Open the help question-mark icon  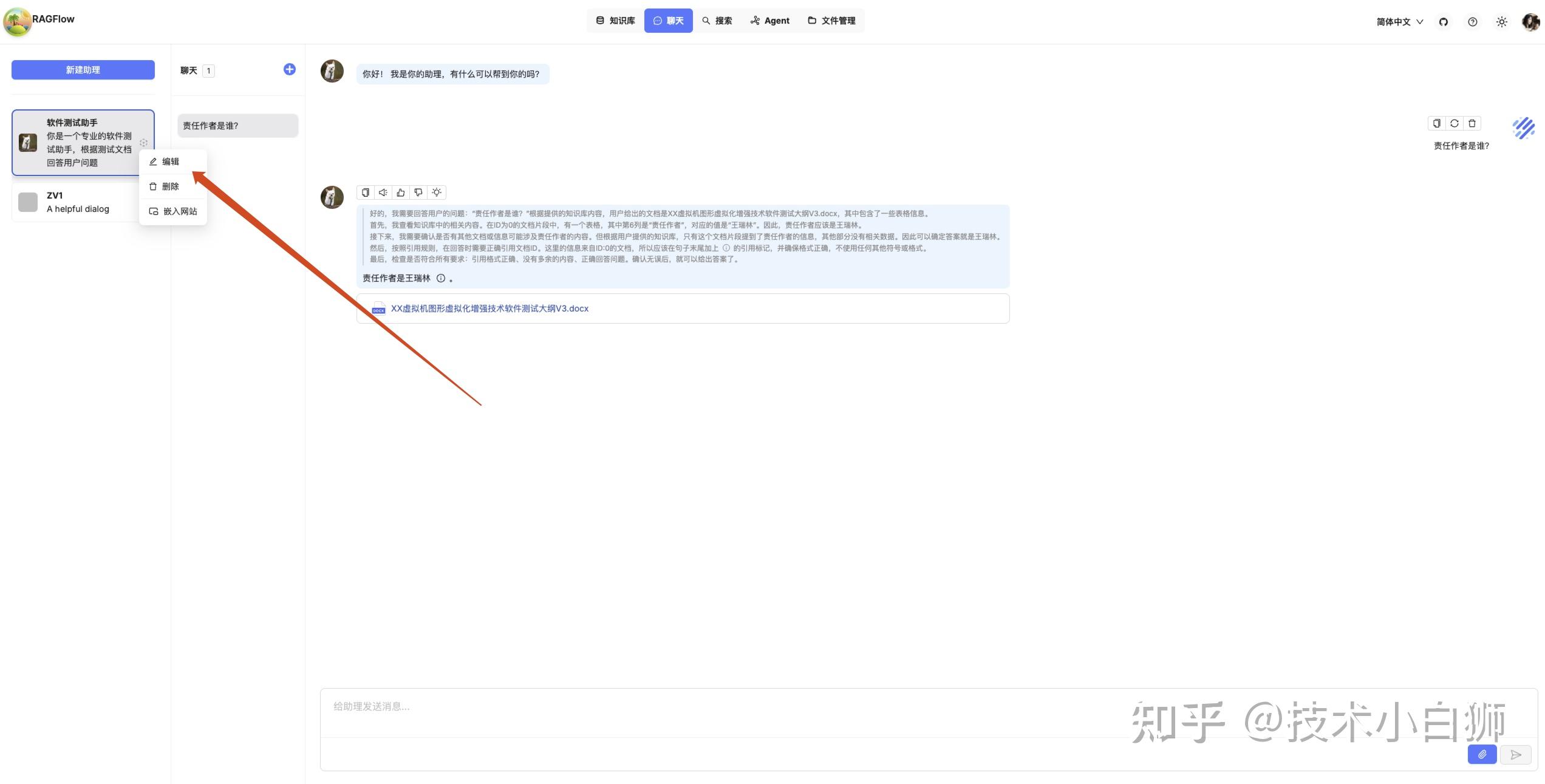click(x=1473, y=22)
